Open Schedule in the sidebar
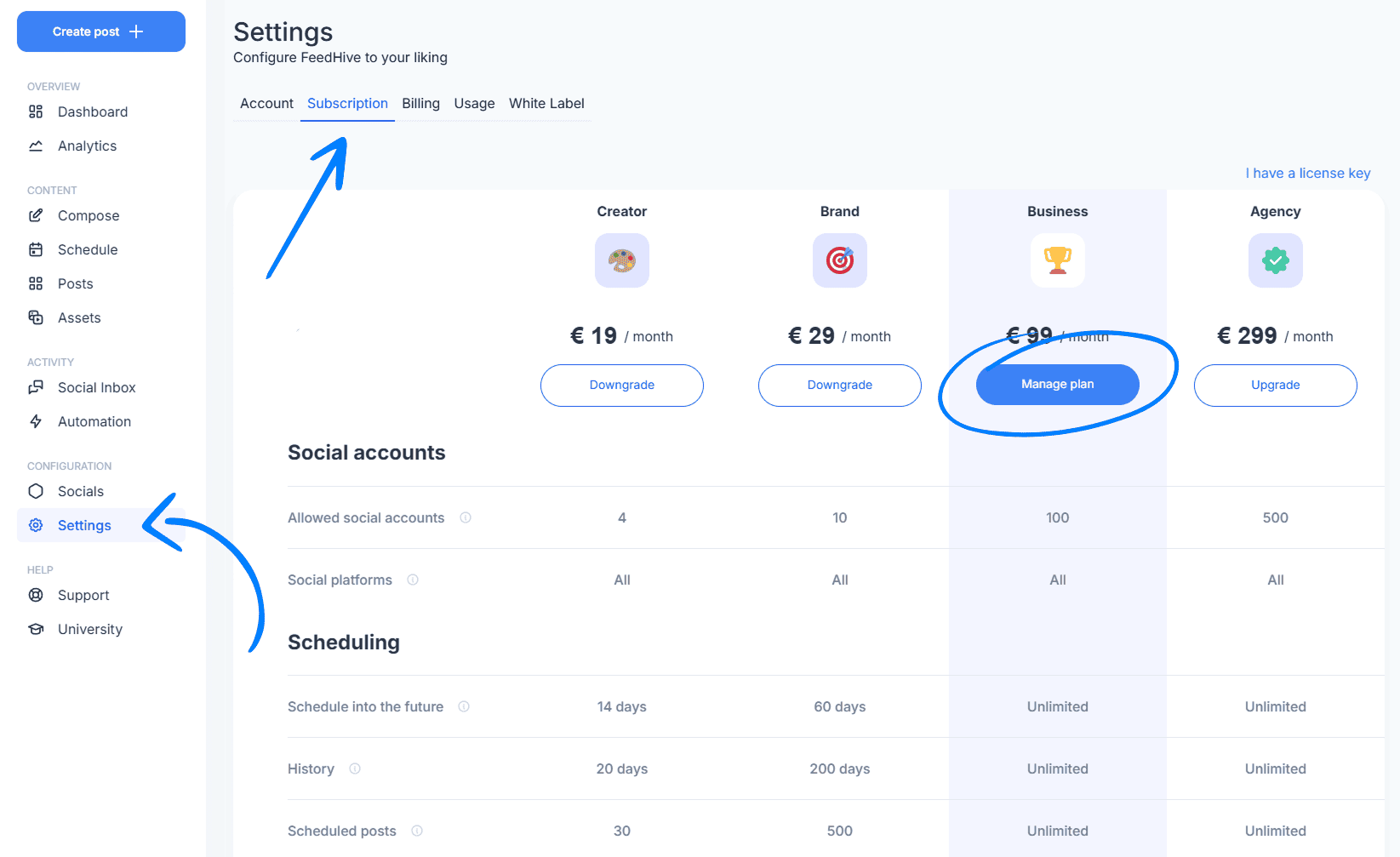 [x=101, y=249]
